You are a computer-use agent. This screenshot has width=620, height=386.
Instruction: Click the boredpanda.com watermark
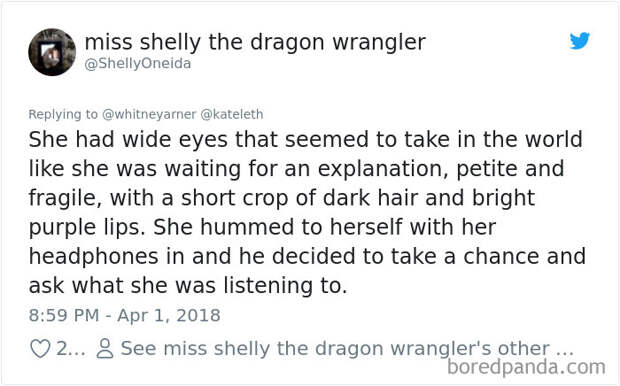click(526, 367)
